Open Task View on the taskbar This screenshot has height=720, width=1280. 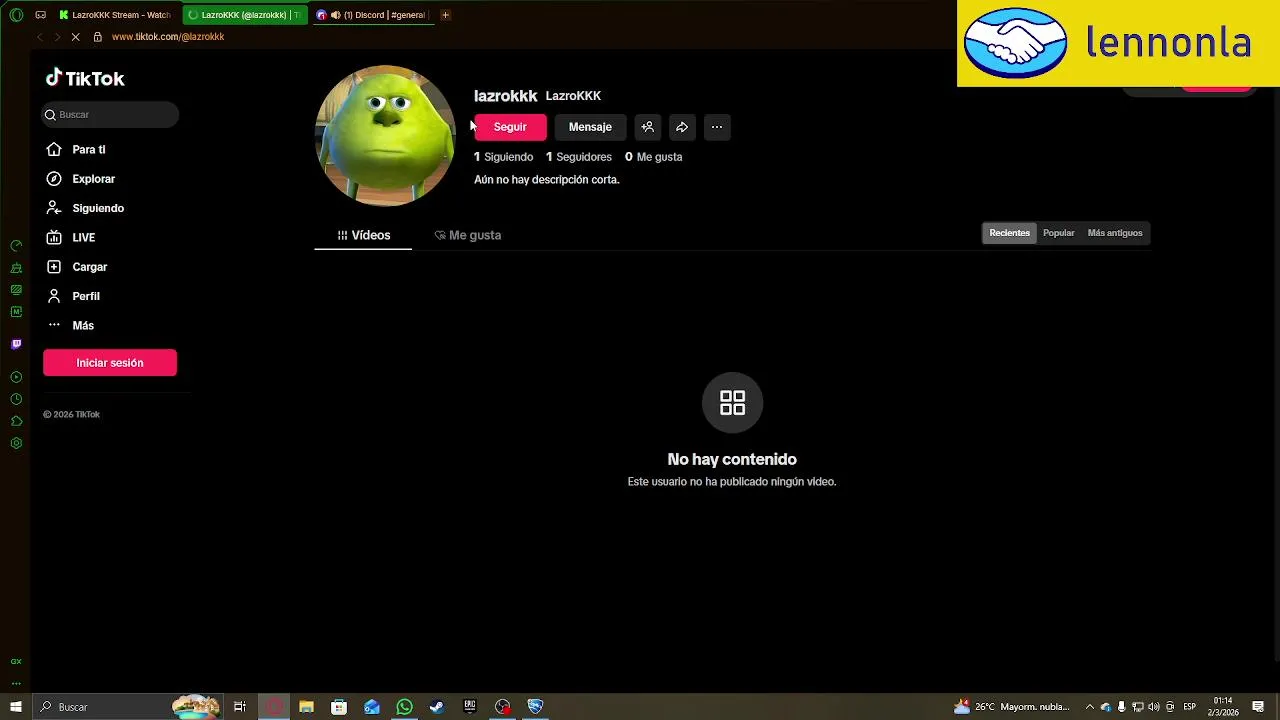(240, 707)
